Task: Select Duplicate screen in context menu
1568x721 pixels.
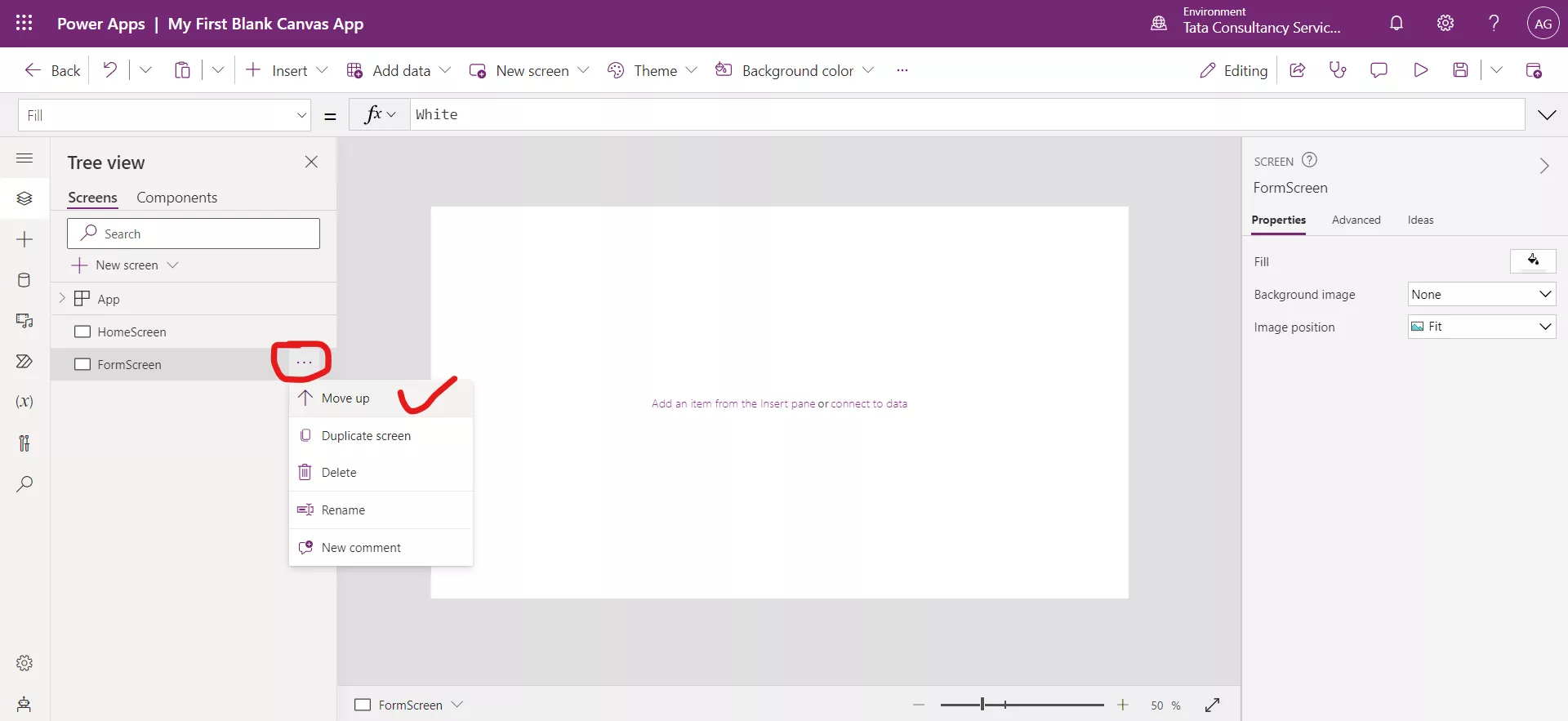Action: coord(381,436)
